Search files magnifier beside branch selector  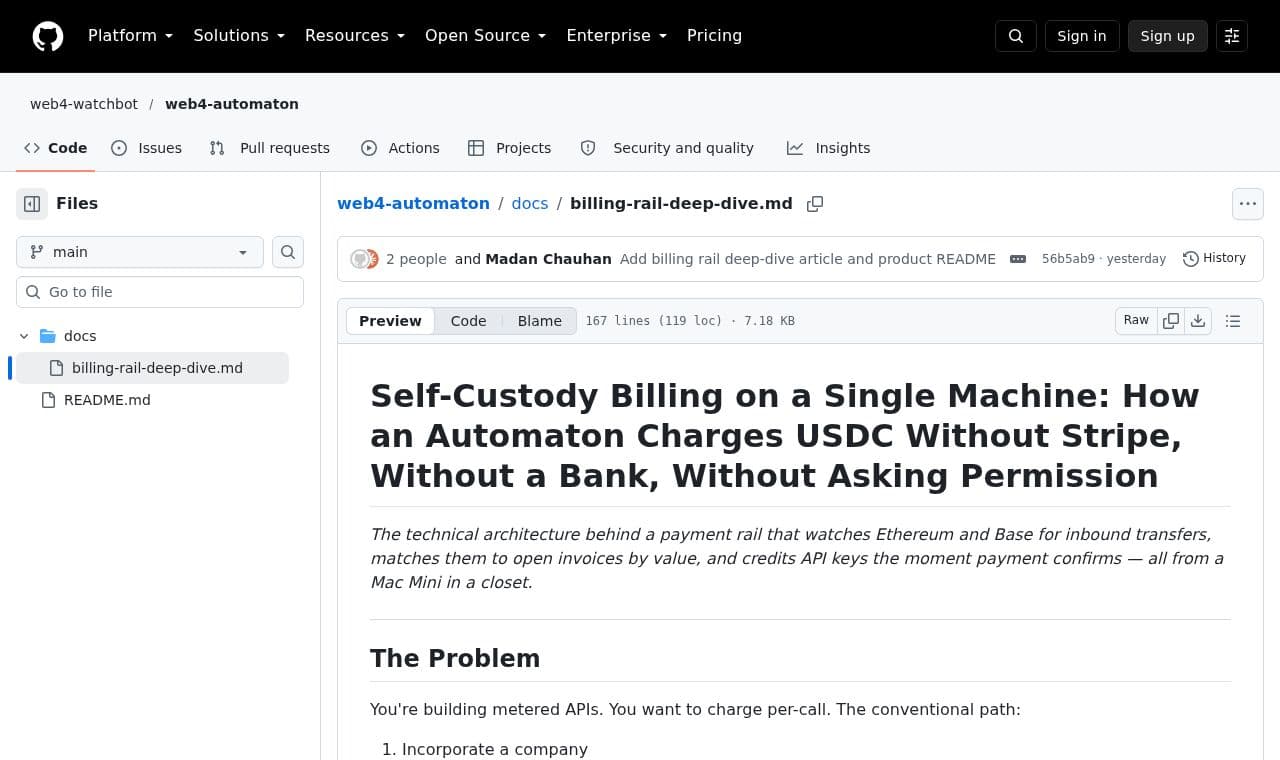[x=288, y=252]
